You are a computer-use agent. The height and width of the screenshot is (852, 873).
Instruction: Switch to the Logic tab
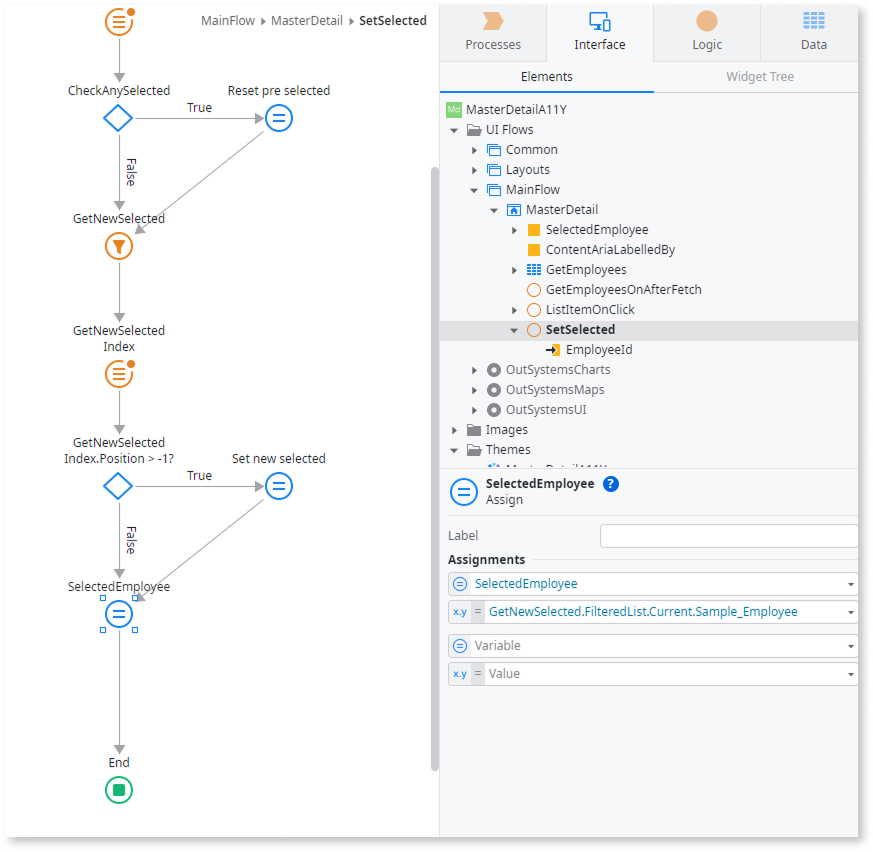[x=707, y=32]
